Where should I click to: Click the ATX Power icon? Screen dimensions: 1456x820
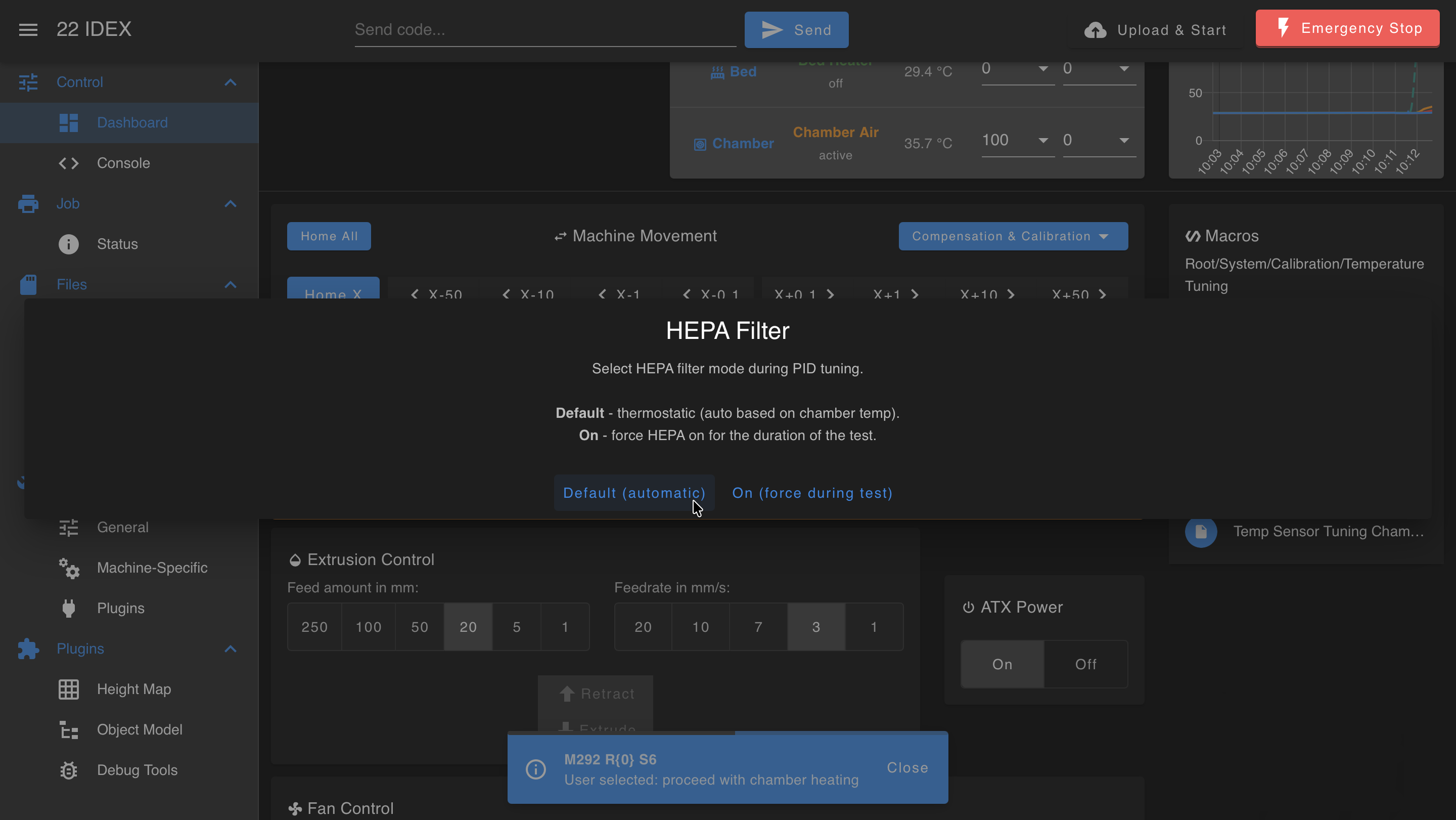pos(968,608)
